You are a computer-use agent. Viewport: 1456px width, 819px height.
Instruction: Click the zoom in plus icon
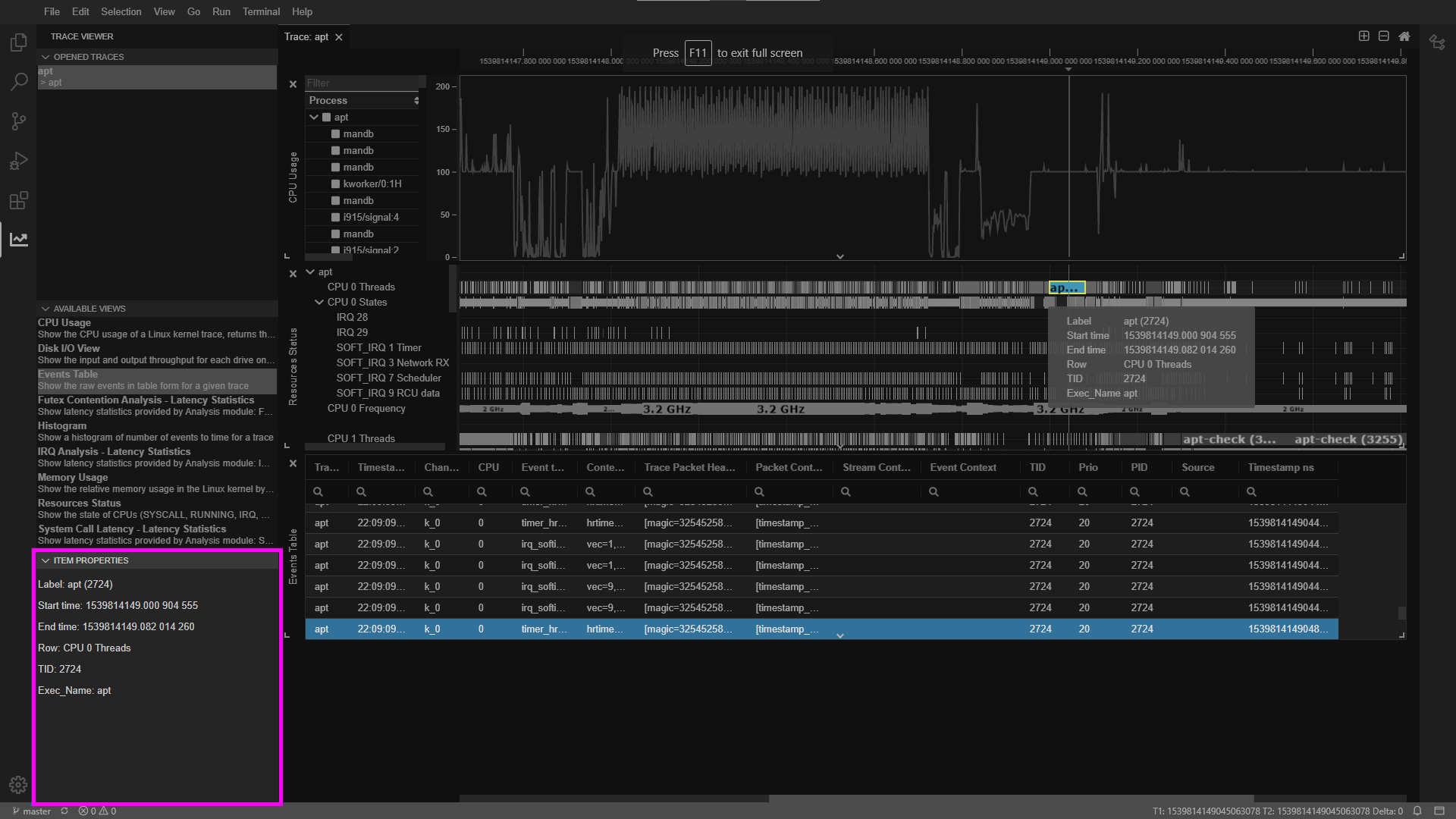point(1363,36)
